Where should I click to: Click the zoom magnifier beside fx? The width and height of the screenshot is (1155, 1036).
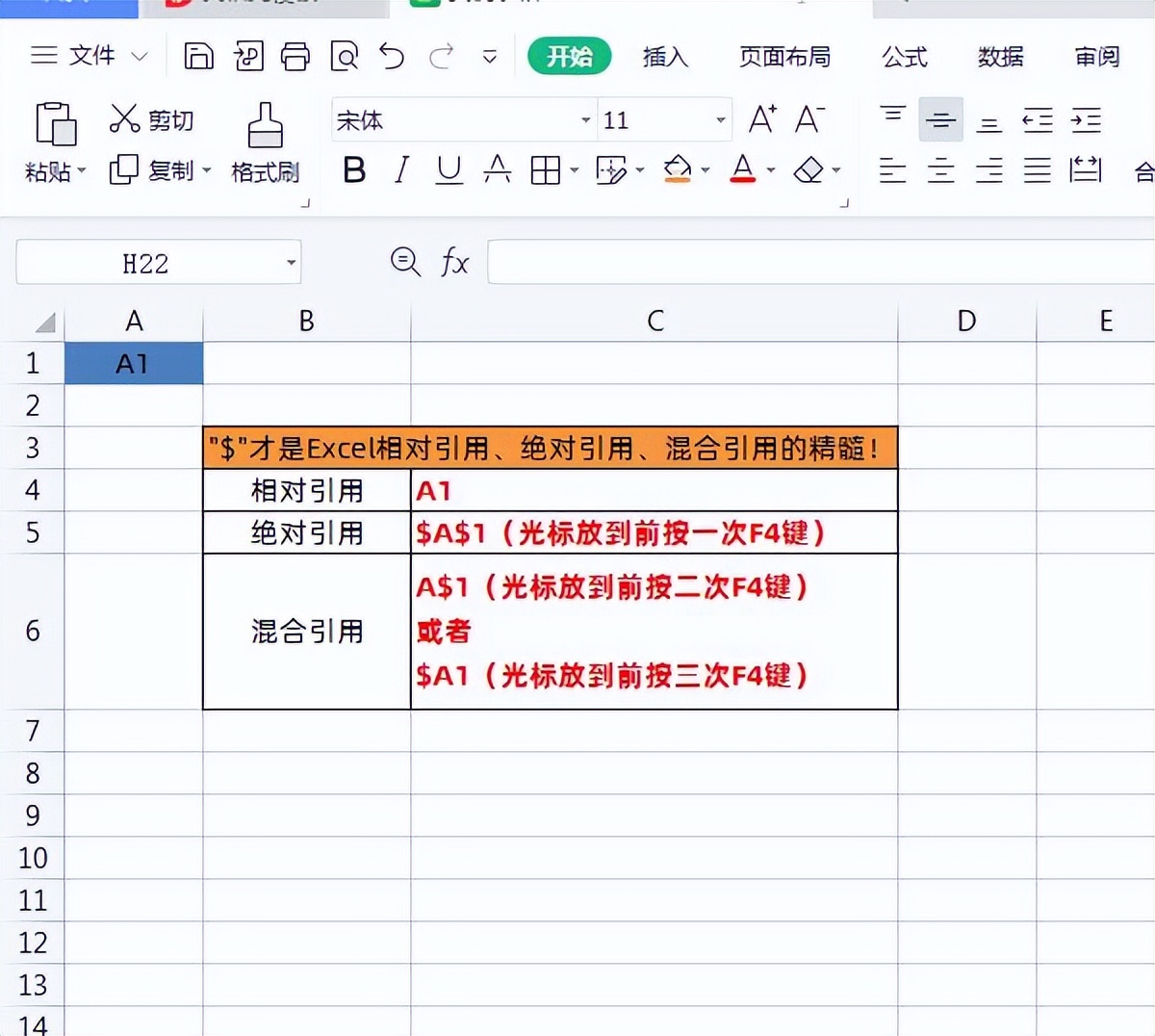click(x=405, y=262)
